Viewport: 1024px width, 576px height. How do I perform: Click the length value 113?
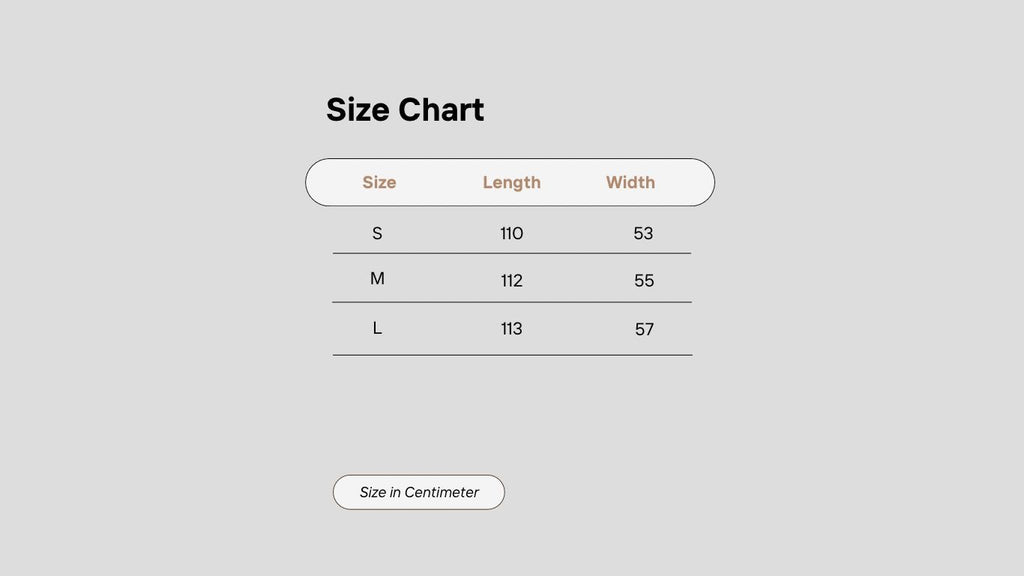(x=511, y=328)
